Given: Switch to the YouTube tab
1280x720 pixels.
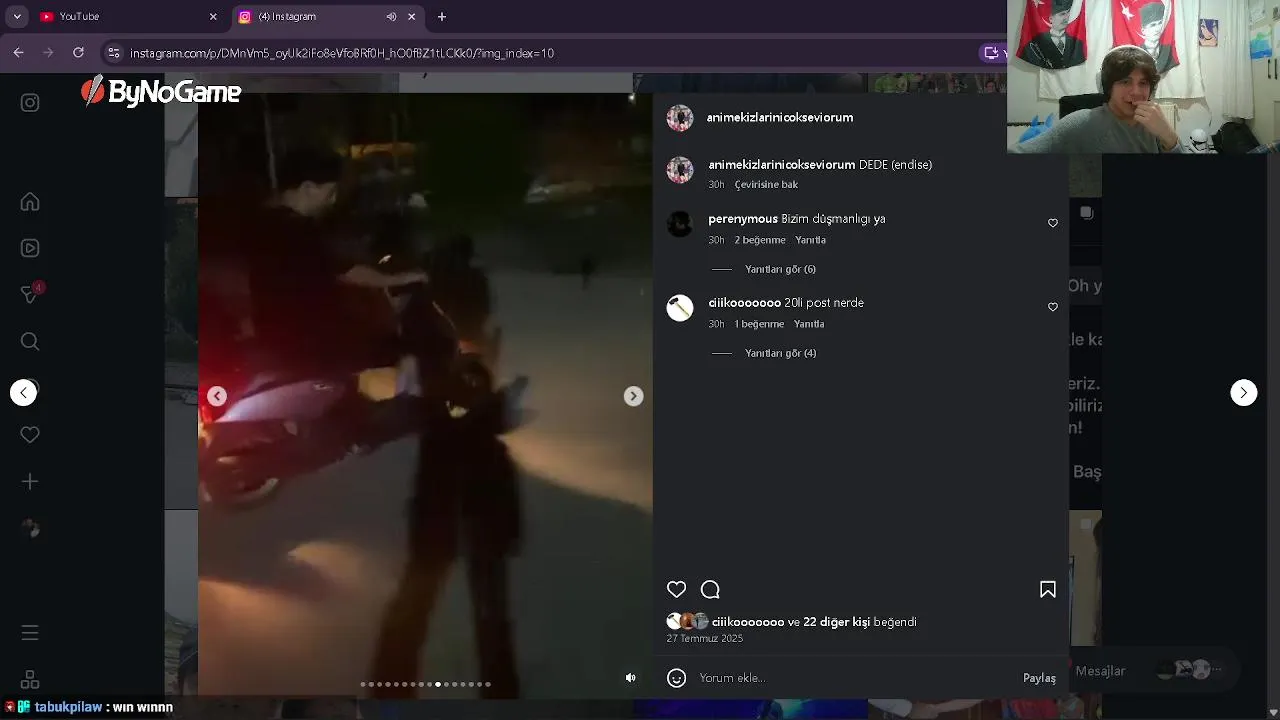Looking at the screenshot, I should [128, 17].
